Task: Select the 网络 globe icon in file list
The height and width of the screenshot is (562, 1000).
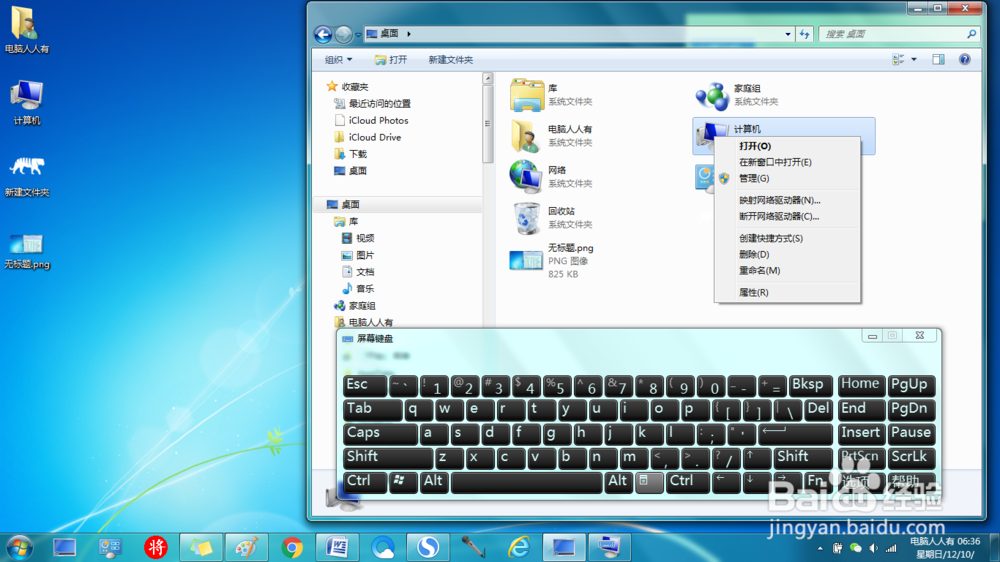Action: tap(526, 176)
